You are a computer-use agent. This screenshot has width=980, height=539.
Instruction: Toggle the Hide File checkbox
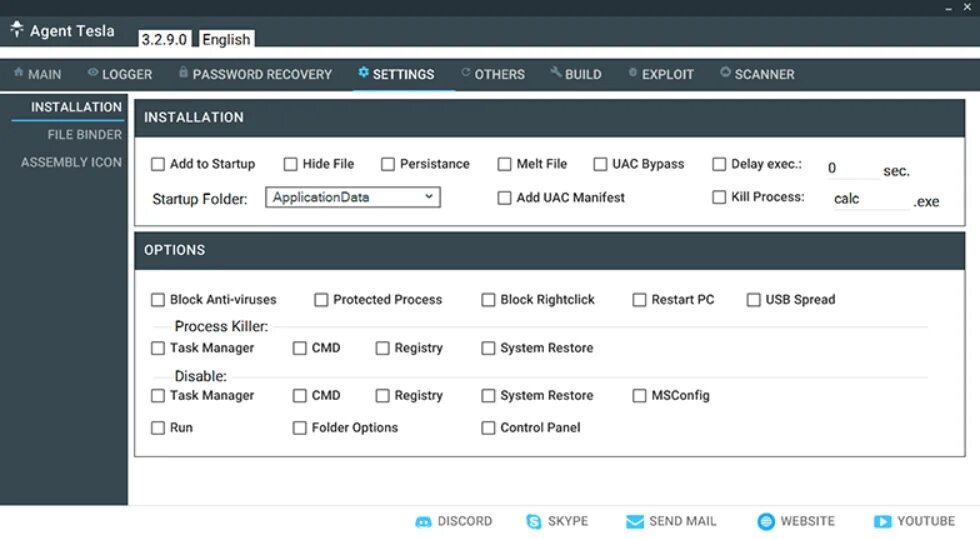[x=290, y=164]
